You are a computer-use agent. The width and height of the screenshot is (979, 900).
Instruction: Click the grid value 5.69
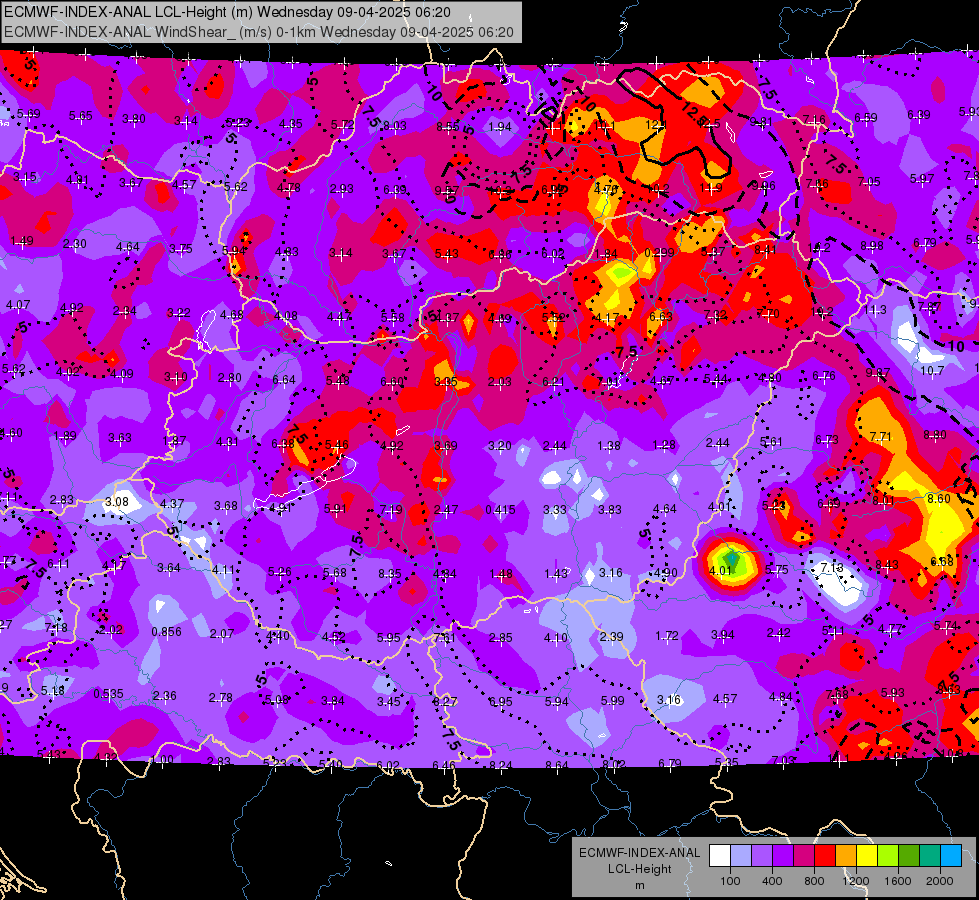point(29,114)
